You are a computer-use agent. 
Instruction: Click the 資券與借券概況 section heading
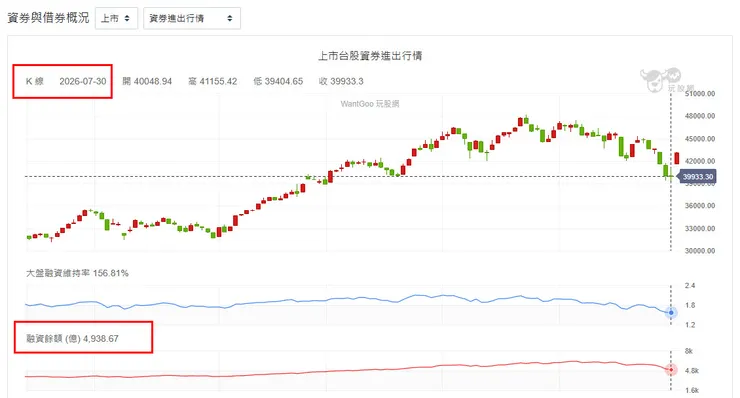48,18
